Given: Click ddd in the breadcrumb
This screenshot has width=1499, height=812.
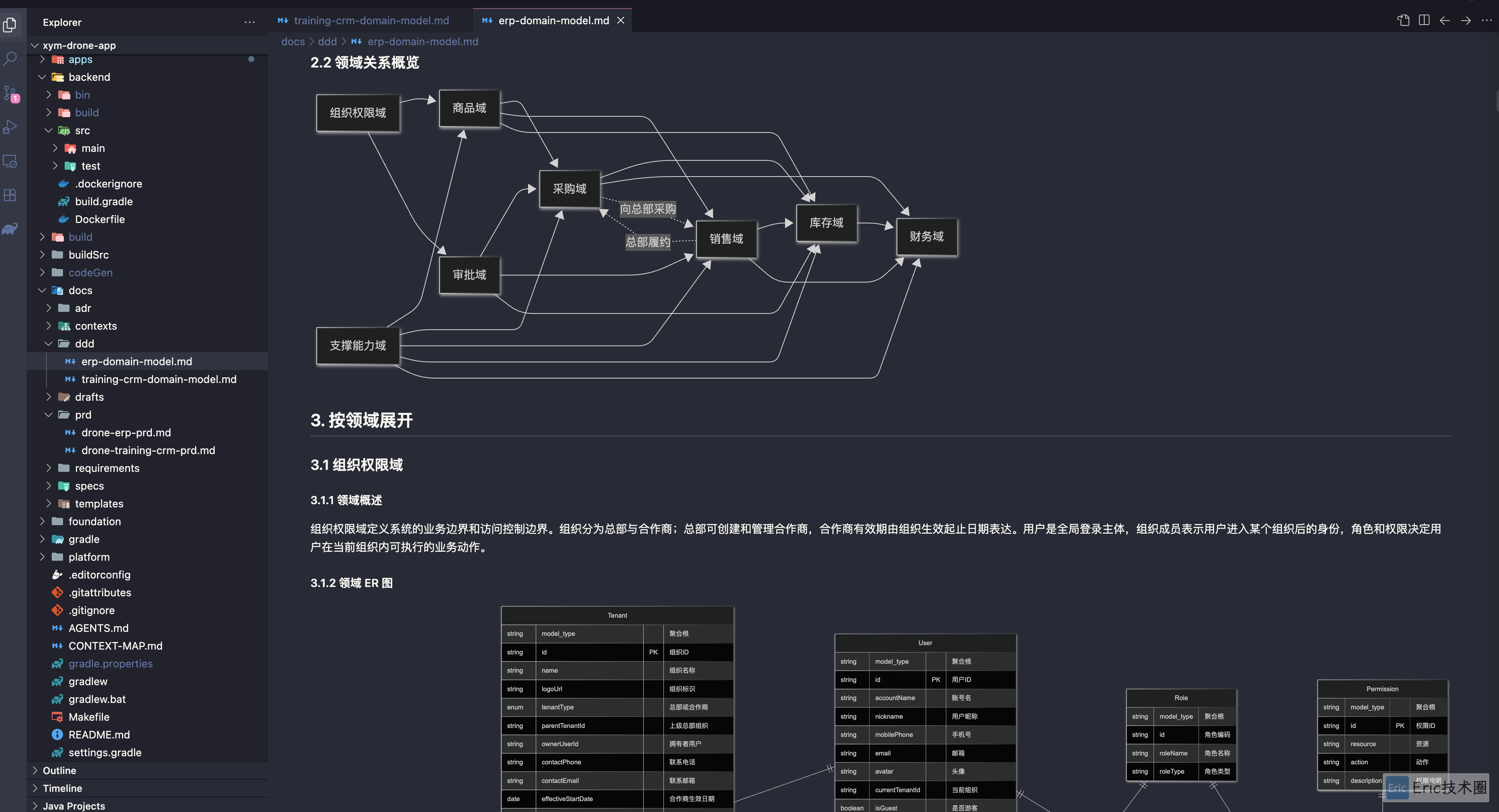Looking at the screenshot, I should point(327,41).
